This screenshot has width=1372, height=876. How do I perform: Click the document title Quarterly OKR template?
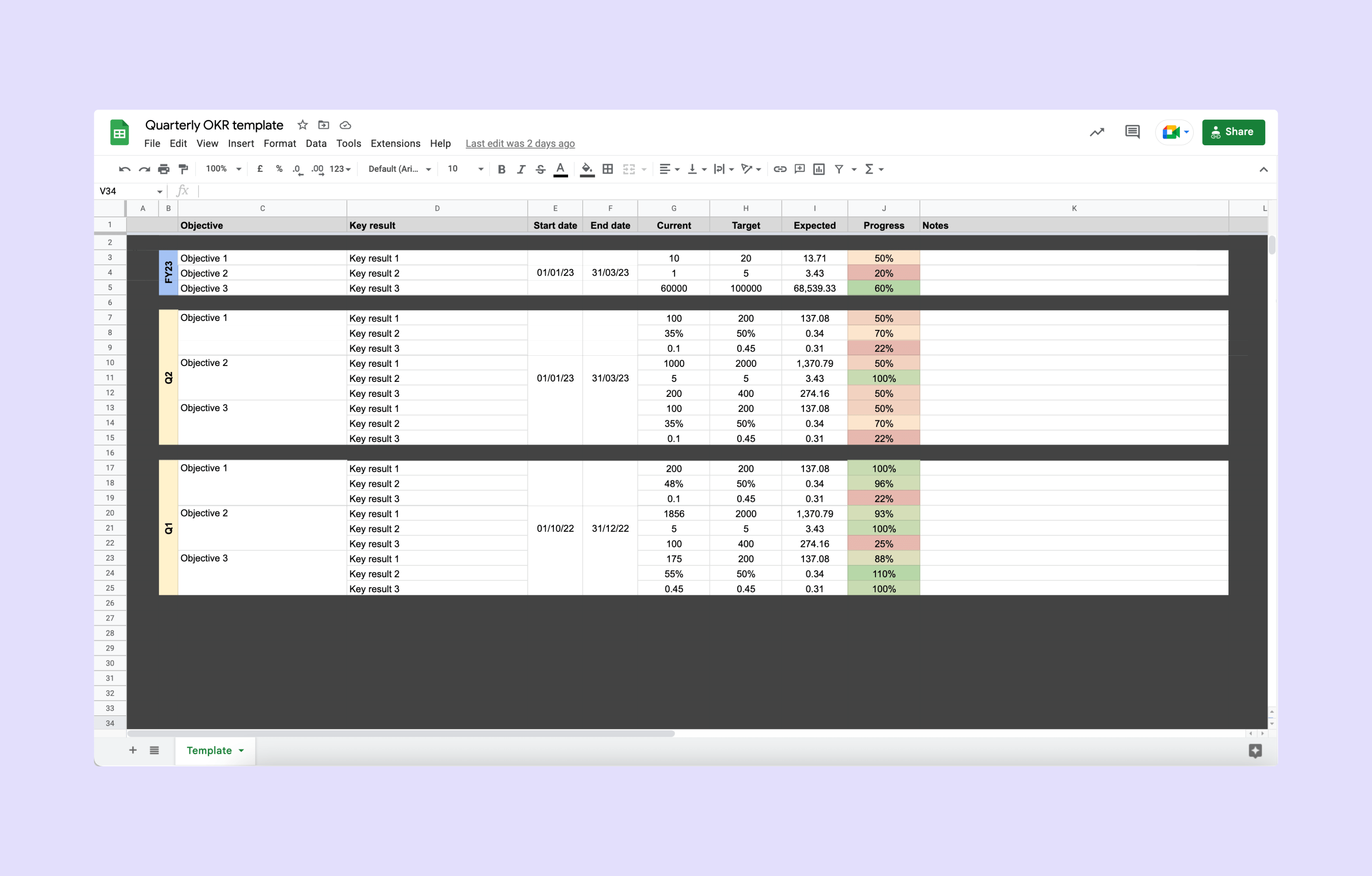coord(214,125)
